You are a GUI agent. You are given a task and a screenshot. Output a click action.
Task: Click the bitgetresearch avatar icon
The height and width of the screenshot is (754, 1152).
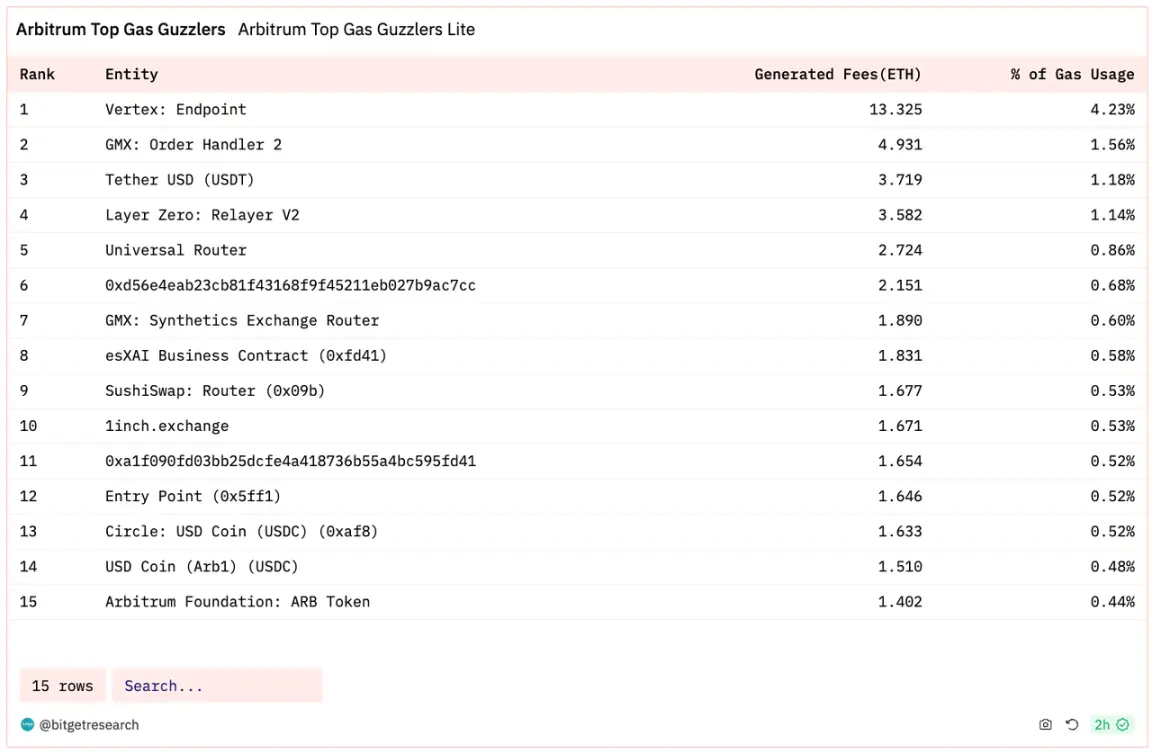coord(27,725)
